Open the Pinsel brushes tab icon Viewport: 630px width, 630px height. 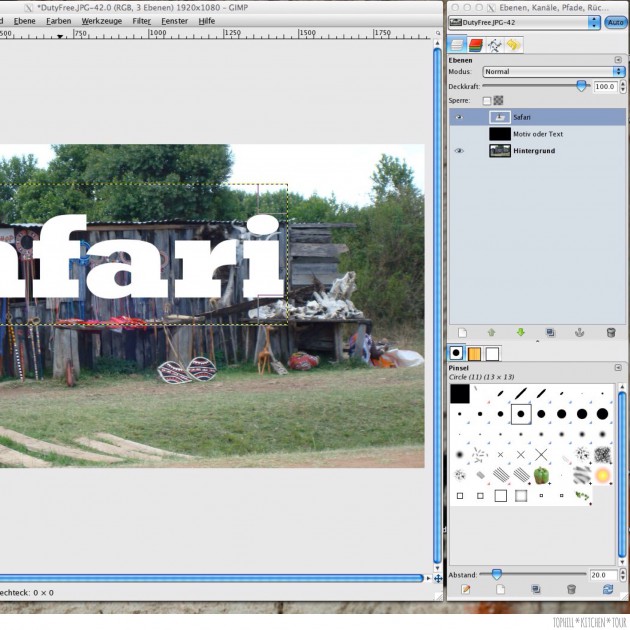click(456, 353)
